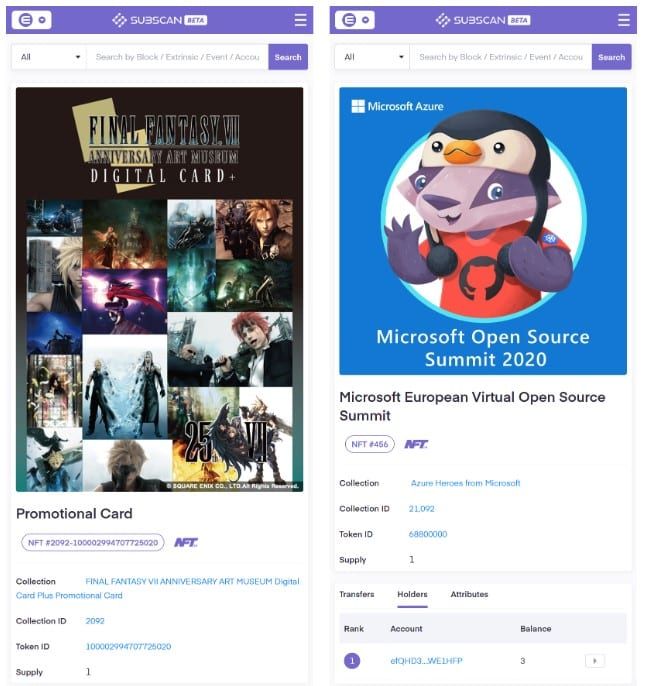Click Rank column header in Holders table

(354, 629)
